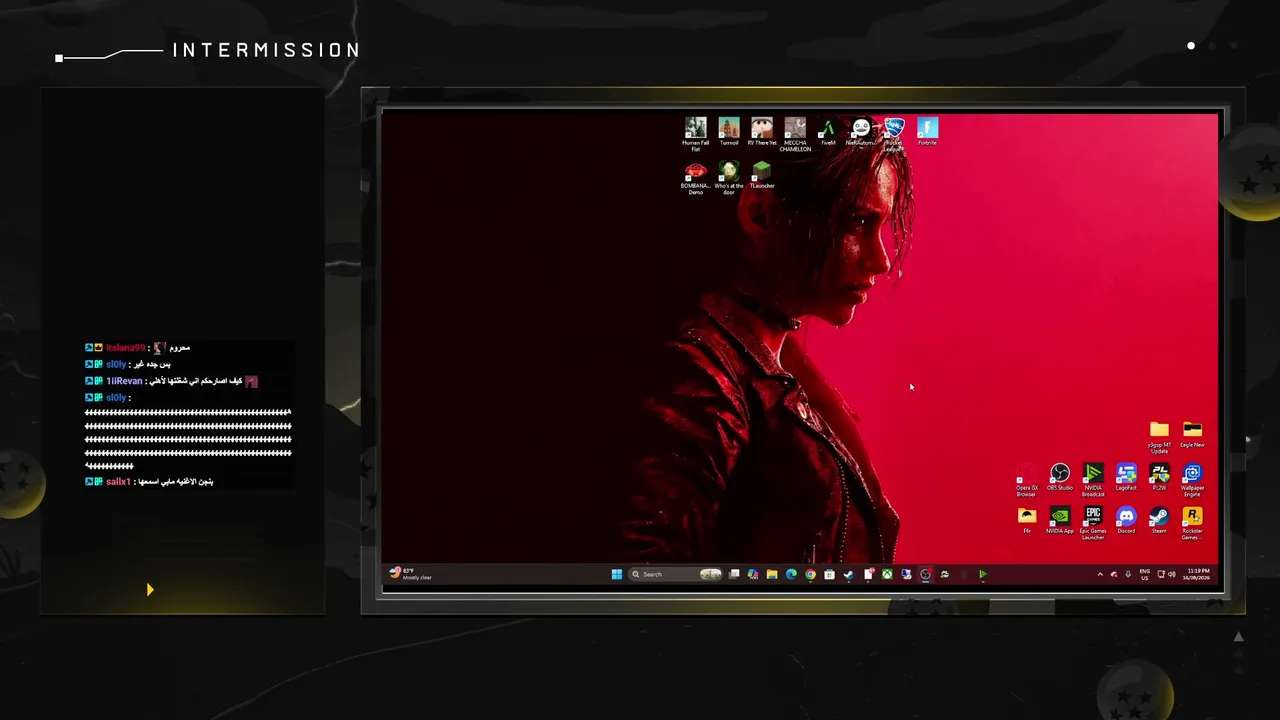
Task: Open the Human Fall Flat desktop shortcut
Action: (x=695, y=134)
